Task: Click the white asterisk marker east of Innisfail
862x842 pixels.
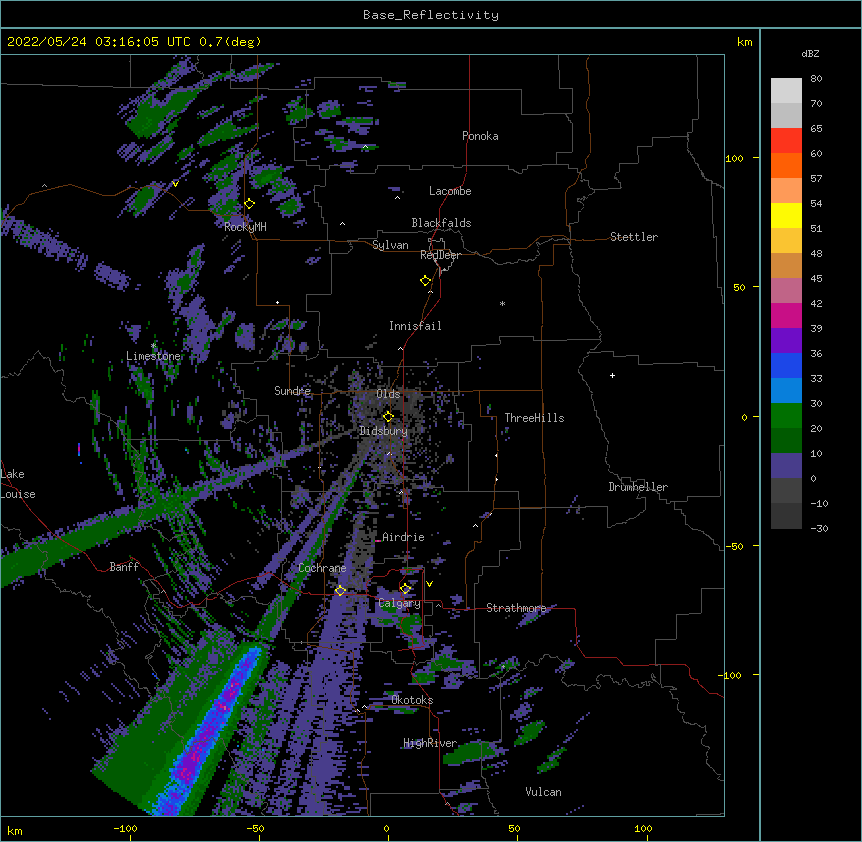Action: [x=502, y=303]
